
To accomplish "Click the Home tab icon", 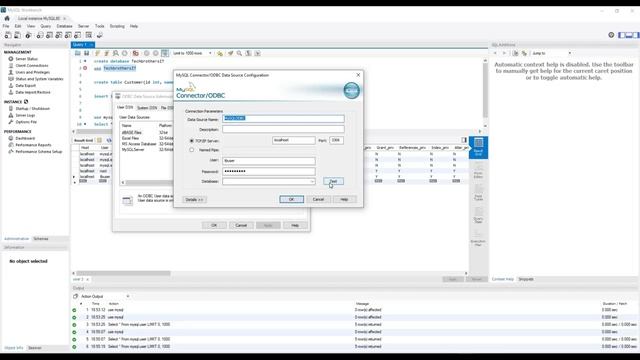I will 7,18.
